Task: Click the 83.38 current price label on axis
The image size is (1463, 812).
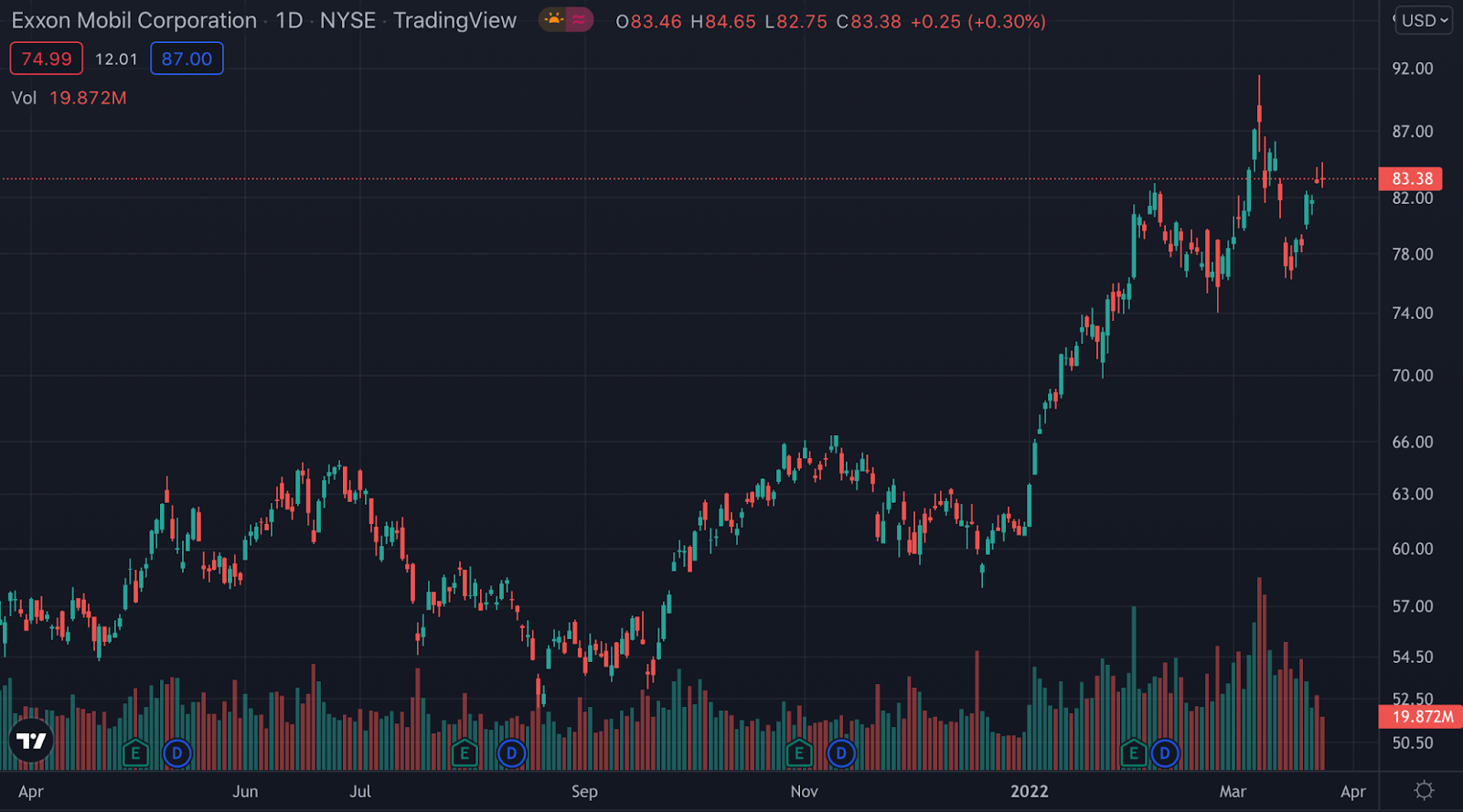Action: pyautogui.click(x=1411, y=178)
